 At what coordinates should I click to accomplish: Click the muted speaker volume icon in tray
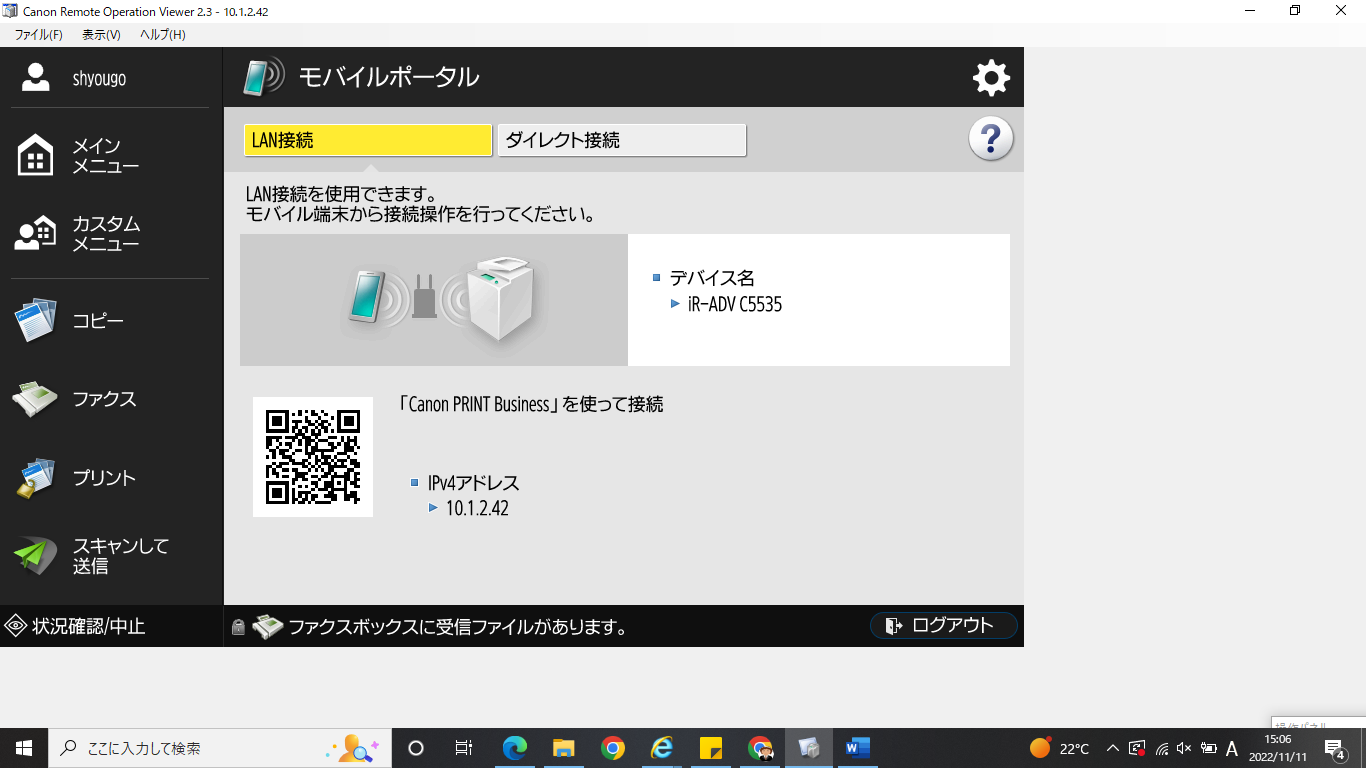[x=1185, y=748]
